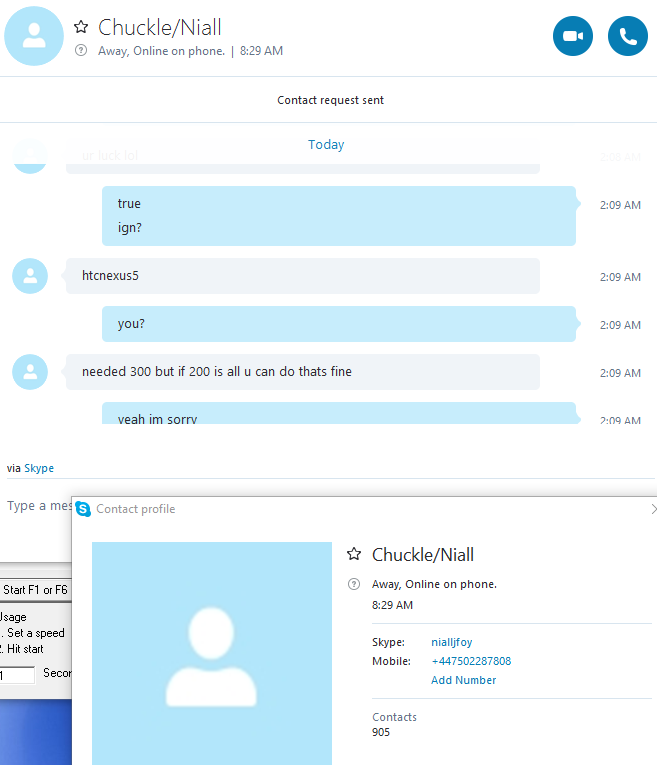Open the nialljfoy Skype name link
This screenshot has height=765, width=657.
pyautogui.click(x=452, y=642)
